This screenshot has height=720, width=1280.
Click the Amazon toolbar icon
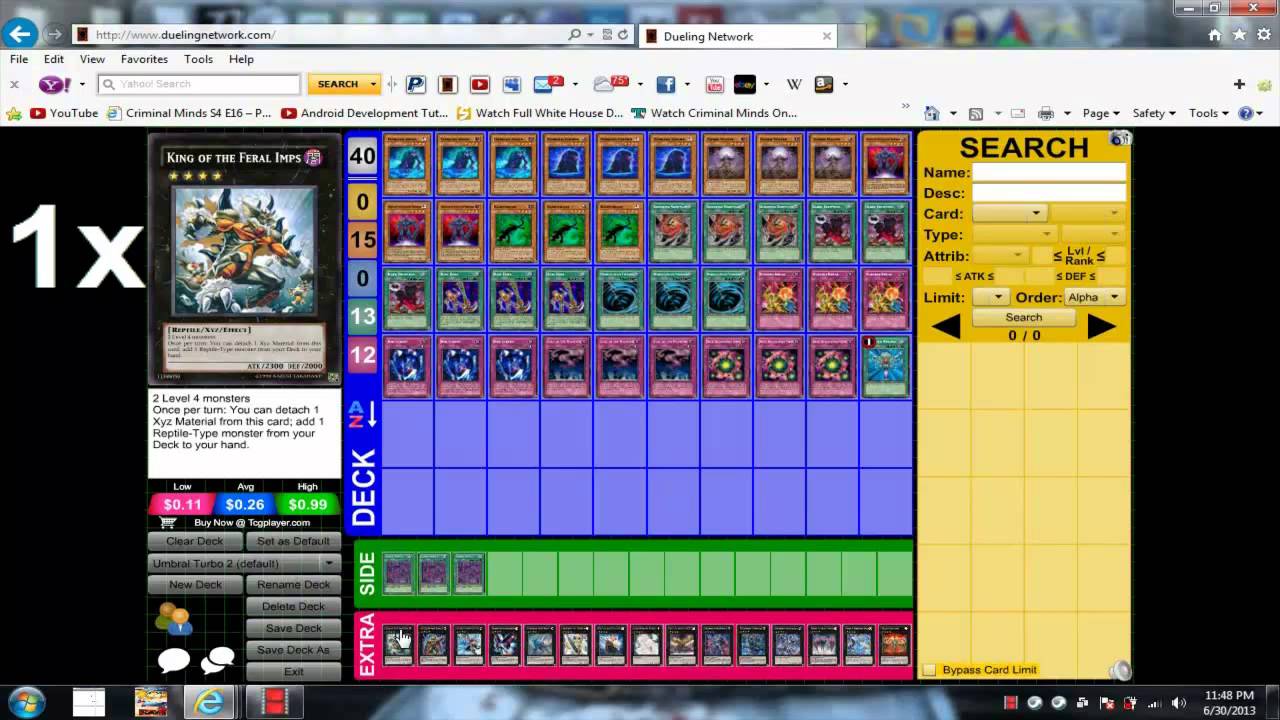tap(824, 85)
